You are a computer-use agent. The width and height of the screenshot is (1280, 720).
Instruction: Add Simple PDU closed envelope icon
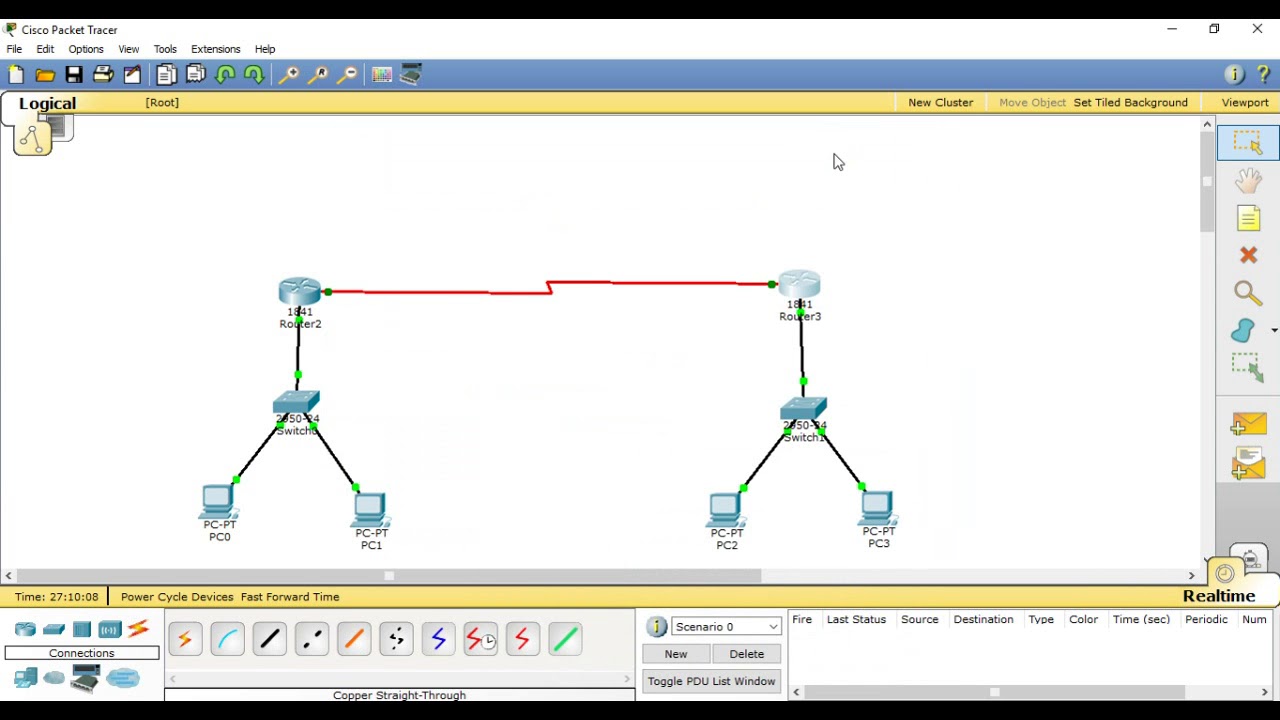[1248, 425]
